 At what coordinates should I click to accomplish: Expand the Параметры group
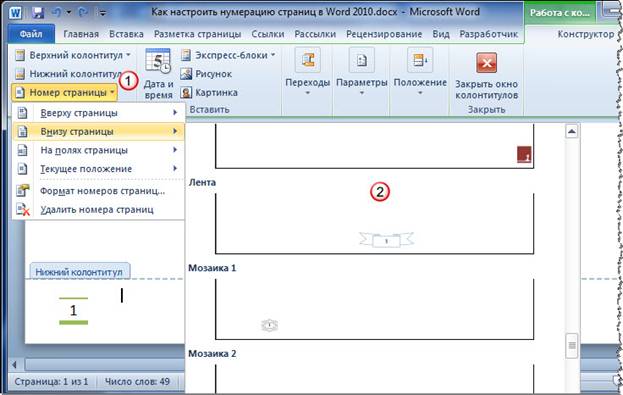point(362,72)
